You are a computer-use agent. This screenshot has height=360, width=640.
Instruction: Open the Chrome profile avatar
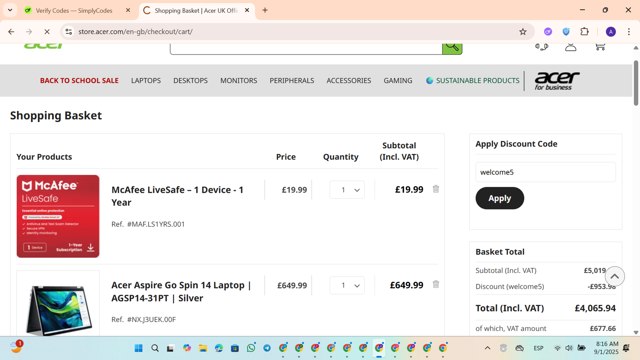611,32
